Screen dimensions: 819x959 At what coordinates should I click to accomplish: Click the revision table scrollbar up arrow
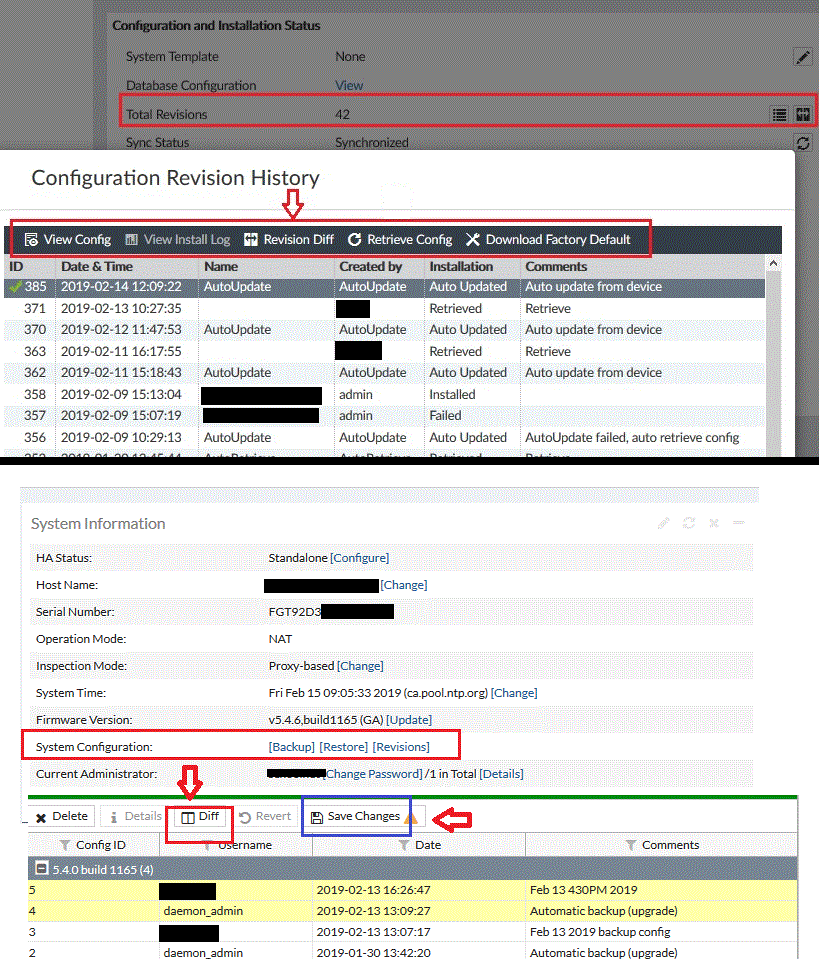773,264
